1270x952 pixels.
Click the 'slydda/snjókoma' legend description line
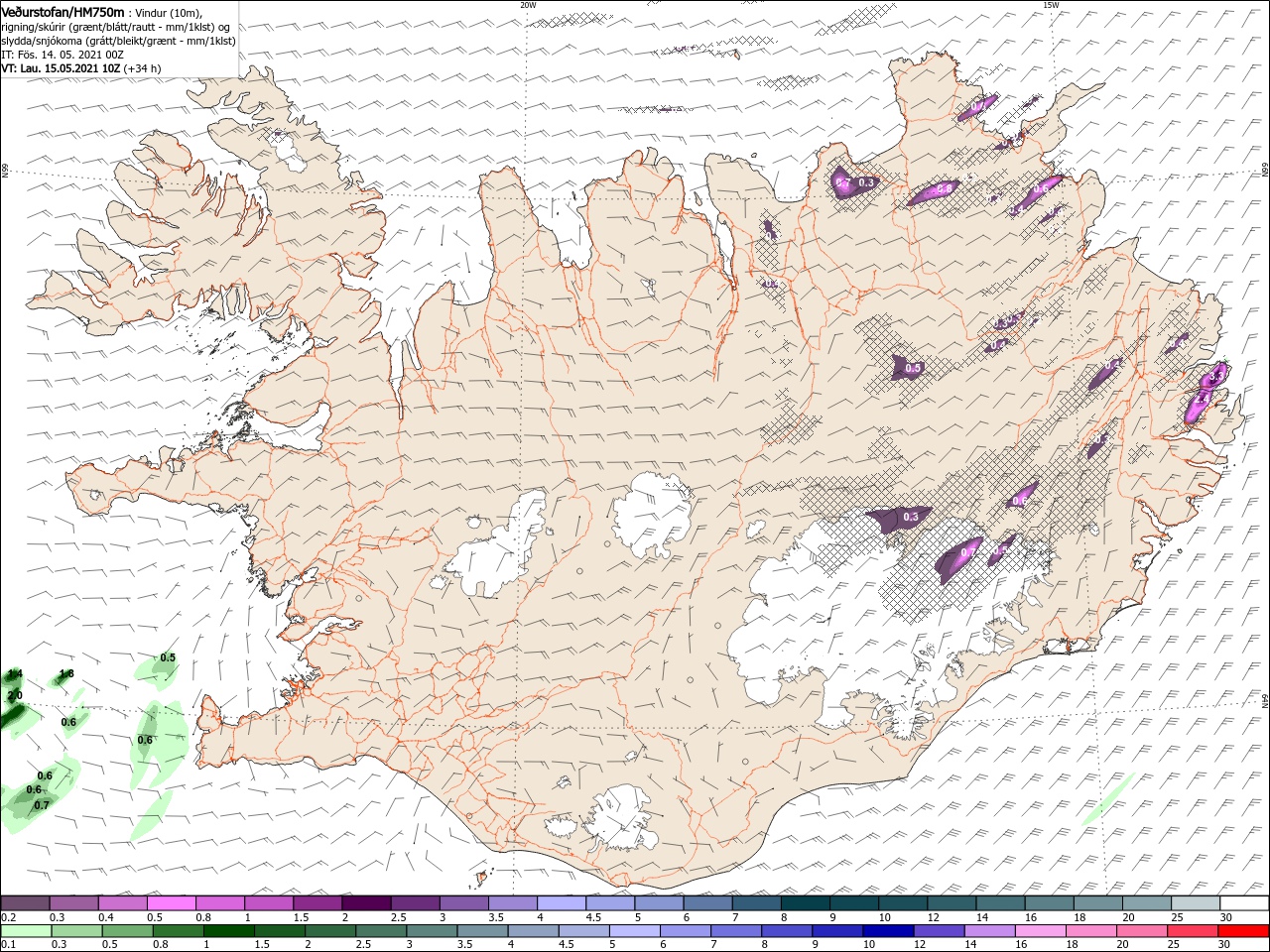(118, 41)
